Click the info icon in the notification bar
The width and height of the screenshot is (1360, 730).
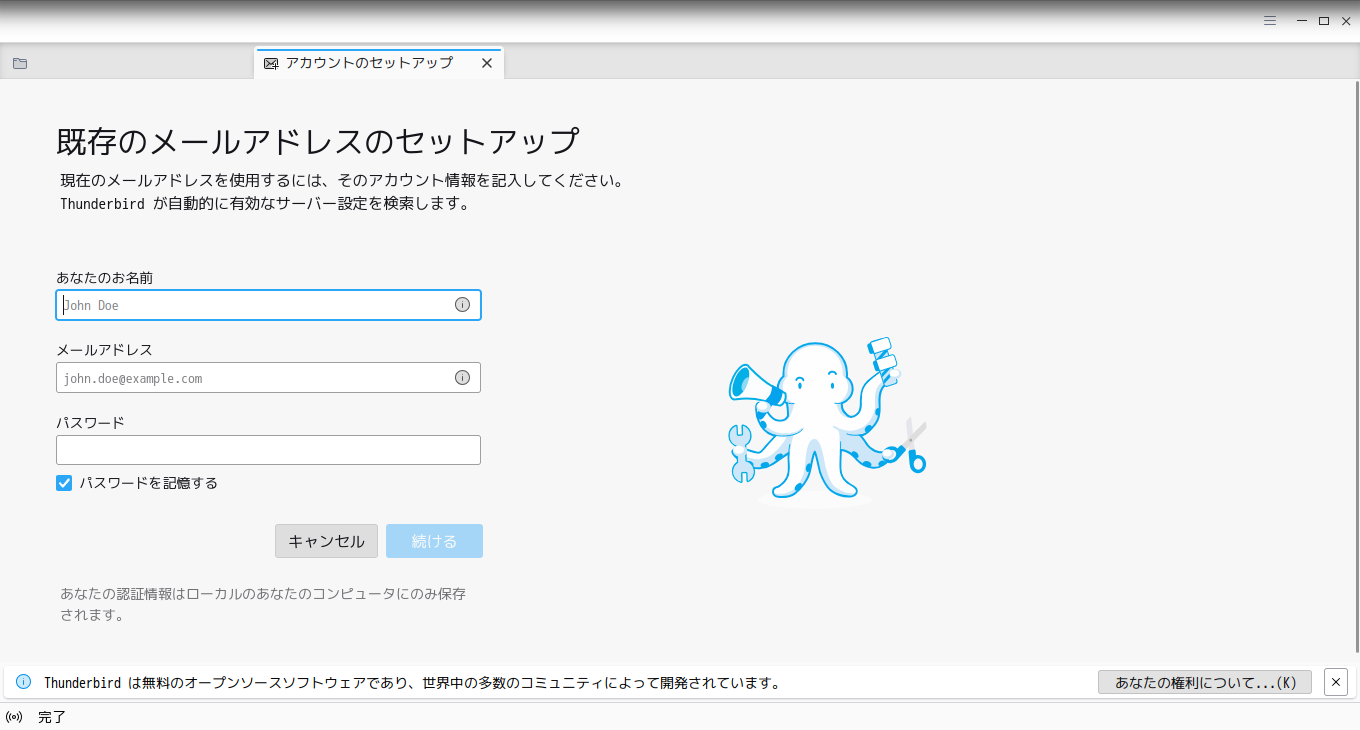[24, 682]
